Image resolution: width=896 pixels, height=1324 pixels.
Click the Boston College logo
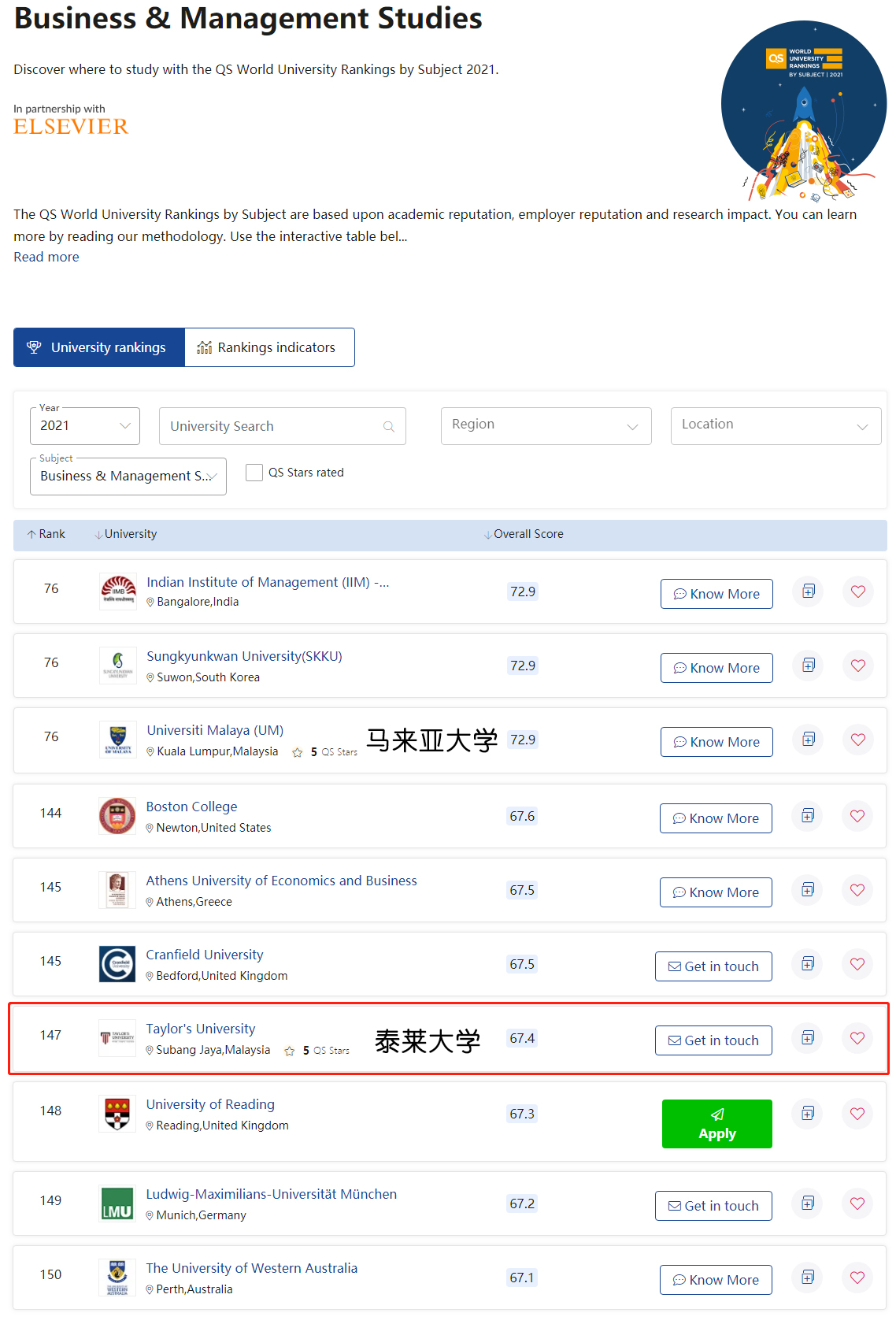pyautogui.click(x=117, y=816)
